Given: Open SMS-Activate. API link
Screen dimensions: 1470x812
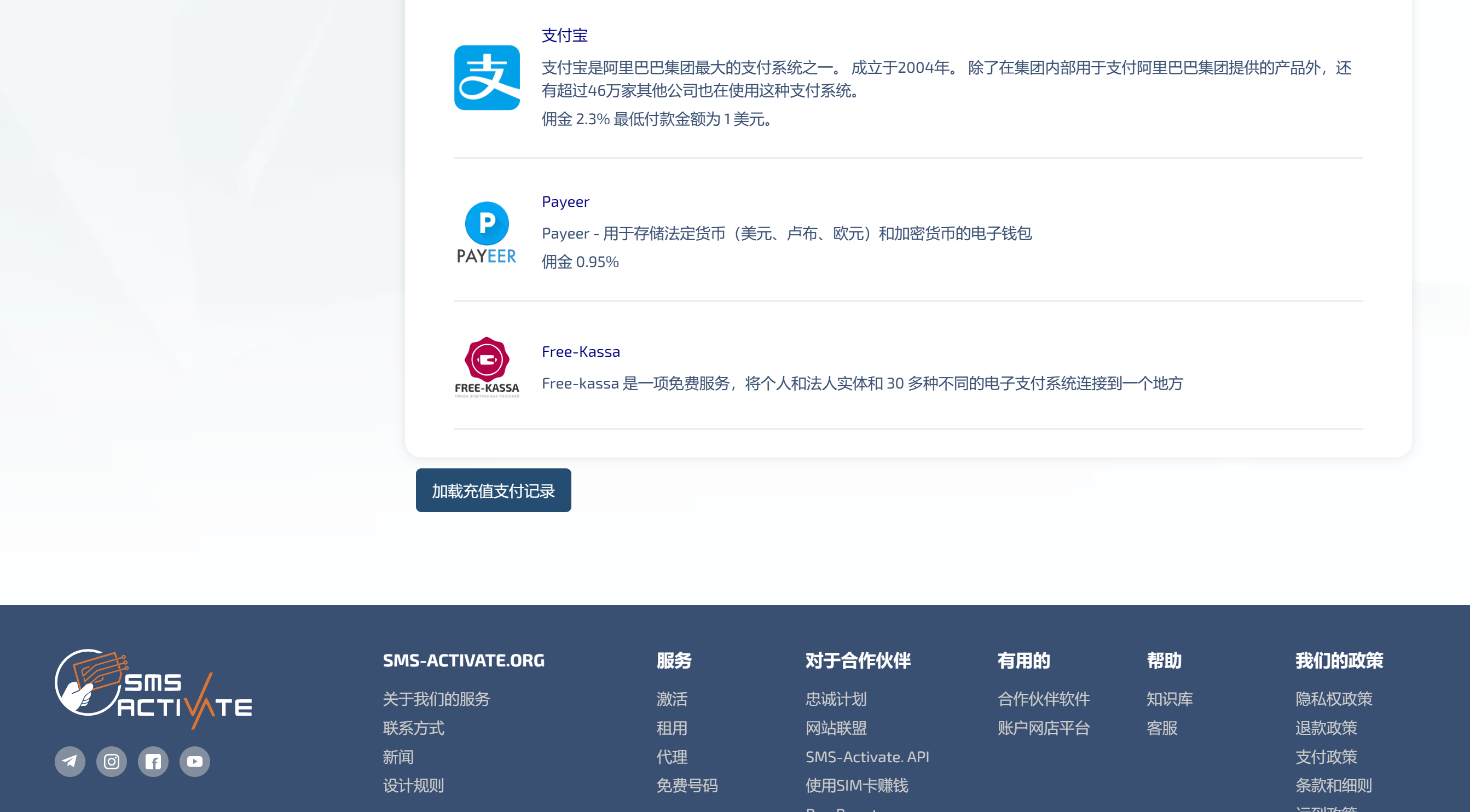Looking at the screenshot, I should [867, 757].
